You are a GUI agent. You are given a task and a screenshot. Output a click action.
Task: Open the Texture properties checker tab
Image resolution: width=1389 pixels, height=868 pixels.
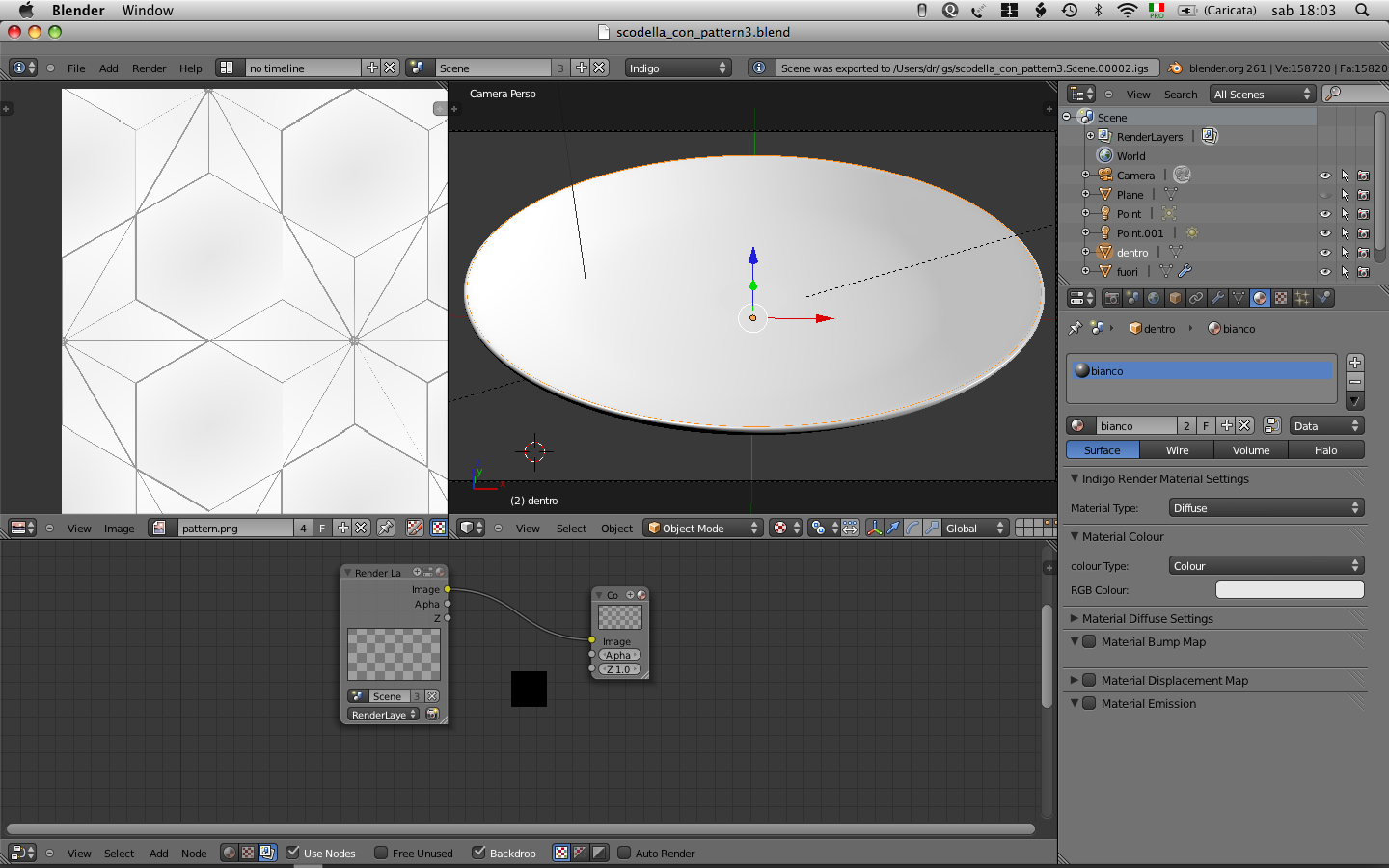click(1281, 298)
